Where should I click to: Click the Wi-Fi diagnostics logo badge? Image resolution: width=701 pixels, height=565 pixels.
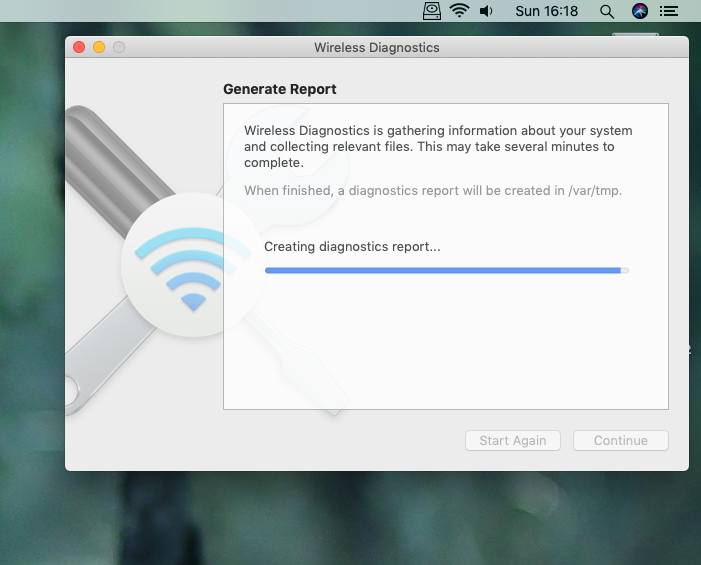(x=193, y=265)
